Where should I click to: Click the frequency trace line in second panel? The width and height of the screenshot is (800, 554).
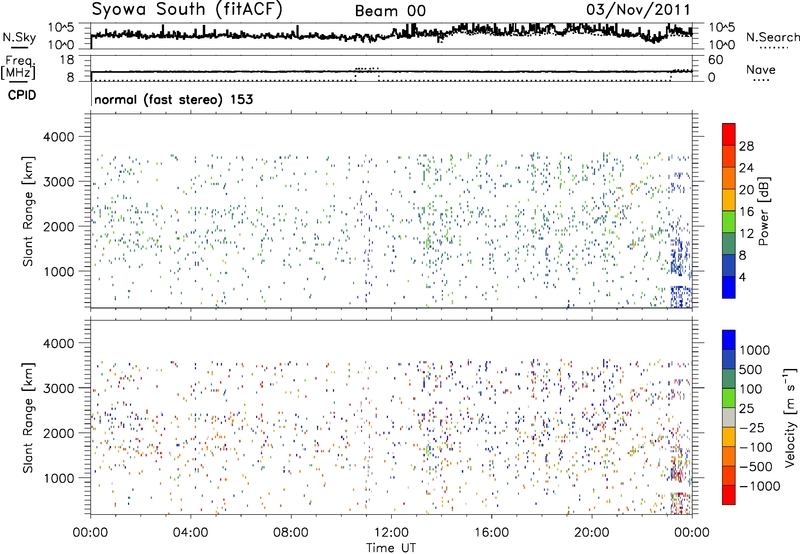tap(391, 72)
